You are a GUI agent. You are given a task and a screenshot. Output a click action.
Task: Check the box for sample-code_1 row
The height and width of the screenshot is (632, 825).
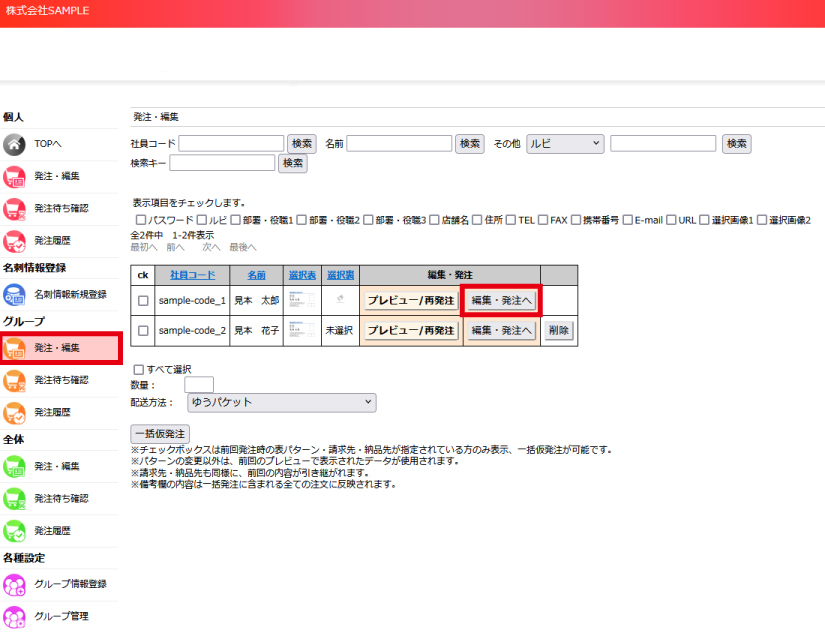click(143, 300)
